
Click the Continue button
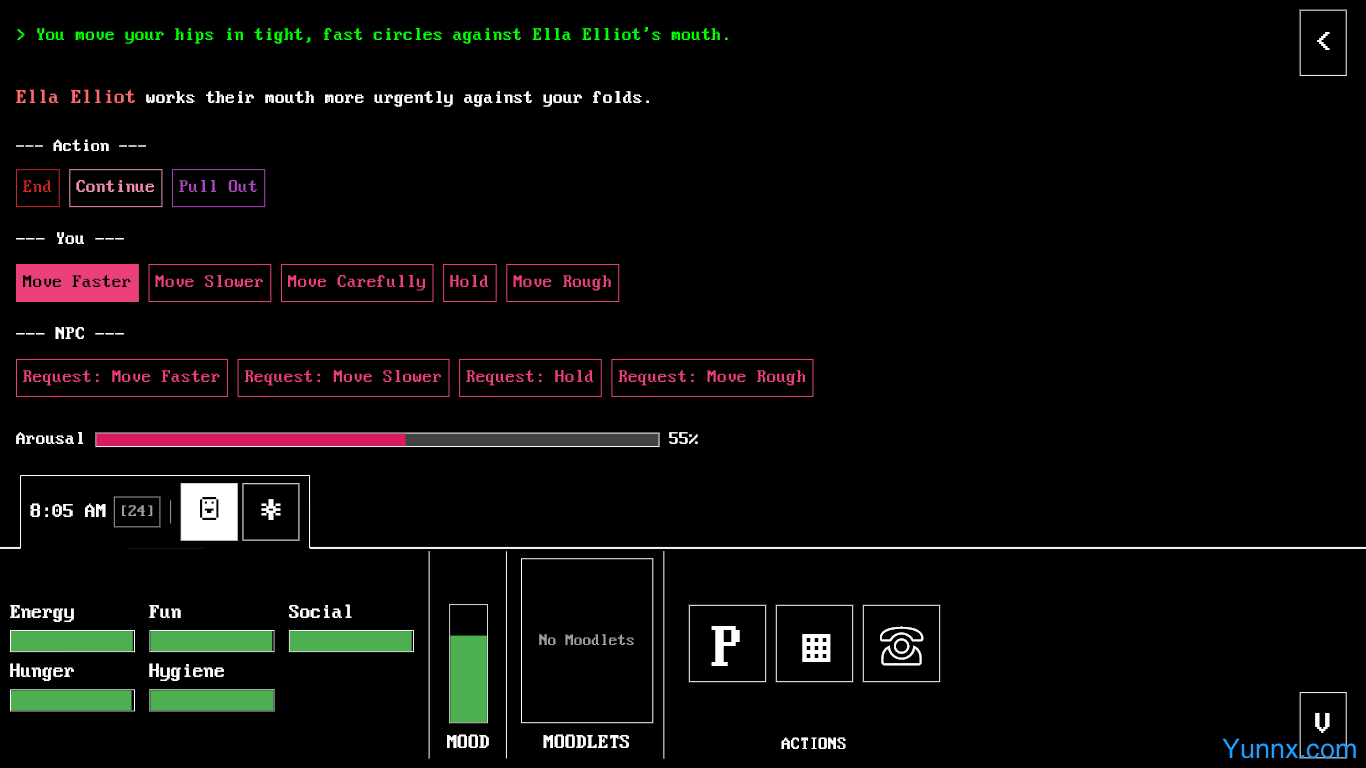point(115,188)
